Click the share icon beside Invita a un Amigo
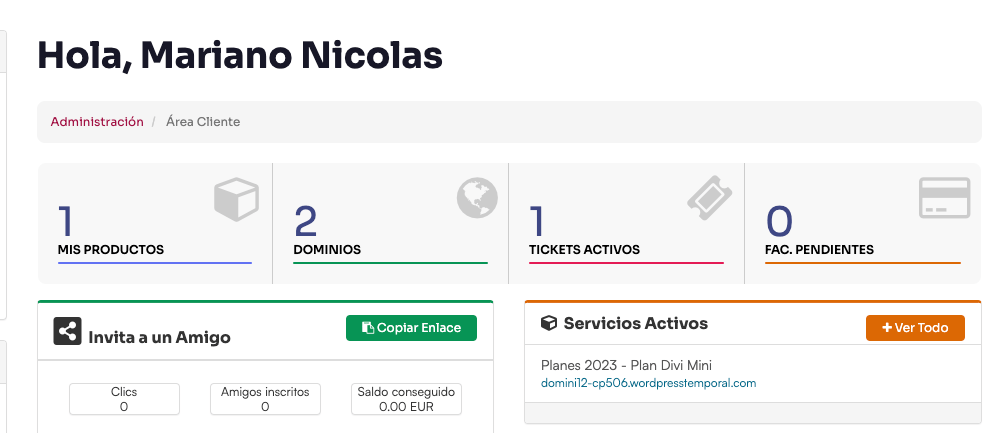Image resolution: width=1004 pixels, height=433 pixels. point(67,331)
